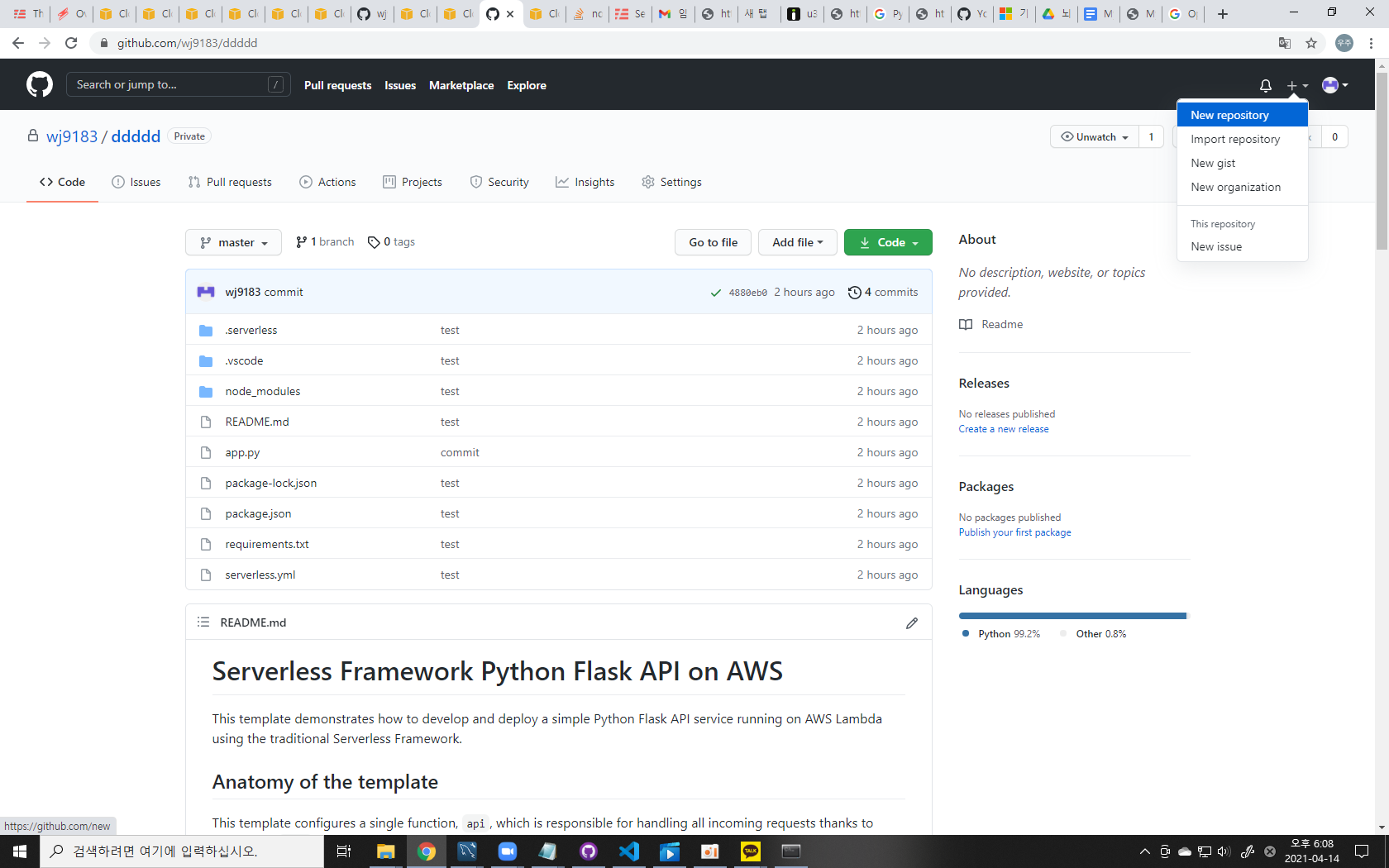The width and height of the screenshot is (1389, 868).
Task: Click the Chrome address bar URL
Action: [x=187, y=43]
